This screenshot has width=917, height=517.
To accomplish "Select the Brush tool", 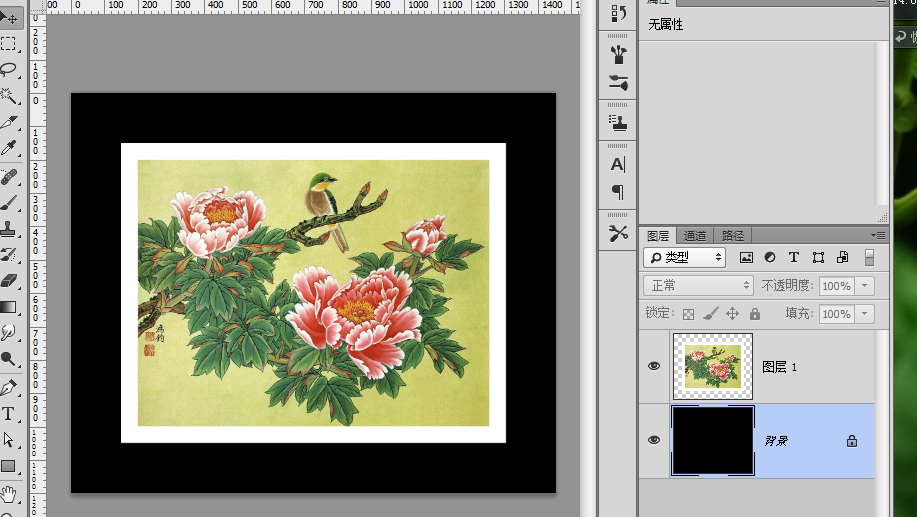I will pyautogui.click(x=9, y=202).
